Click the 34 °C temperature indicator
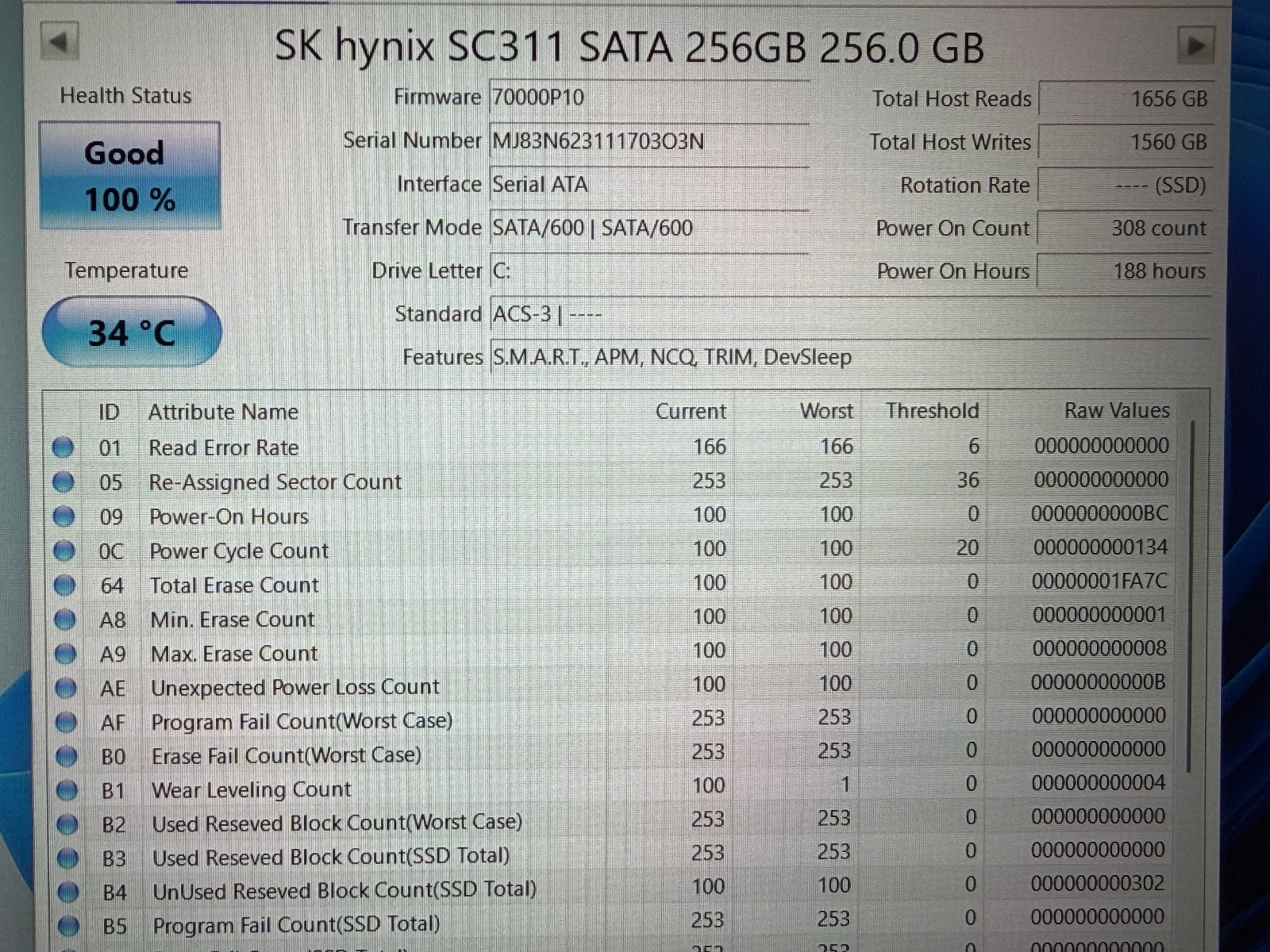 point(132,332)
